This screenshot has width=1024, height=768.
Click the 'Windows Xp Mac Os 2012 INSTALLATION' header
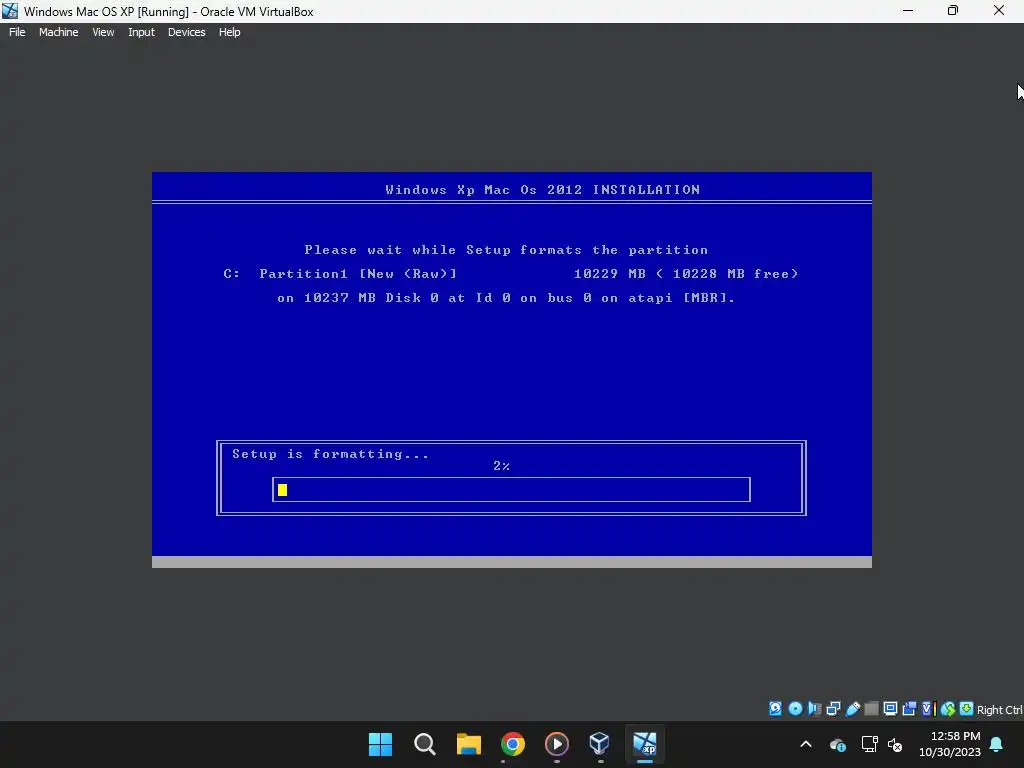[543, 190]
